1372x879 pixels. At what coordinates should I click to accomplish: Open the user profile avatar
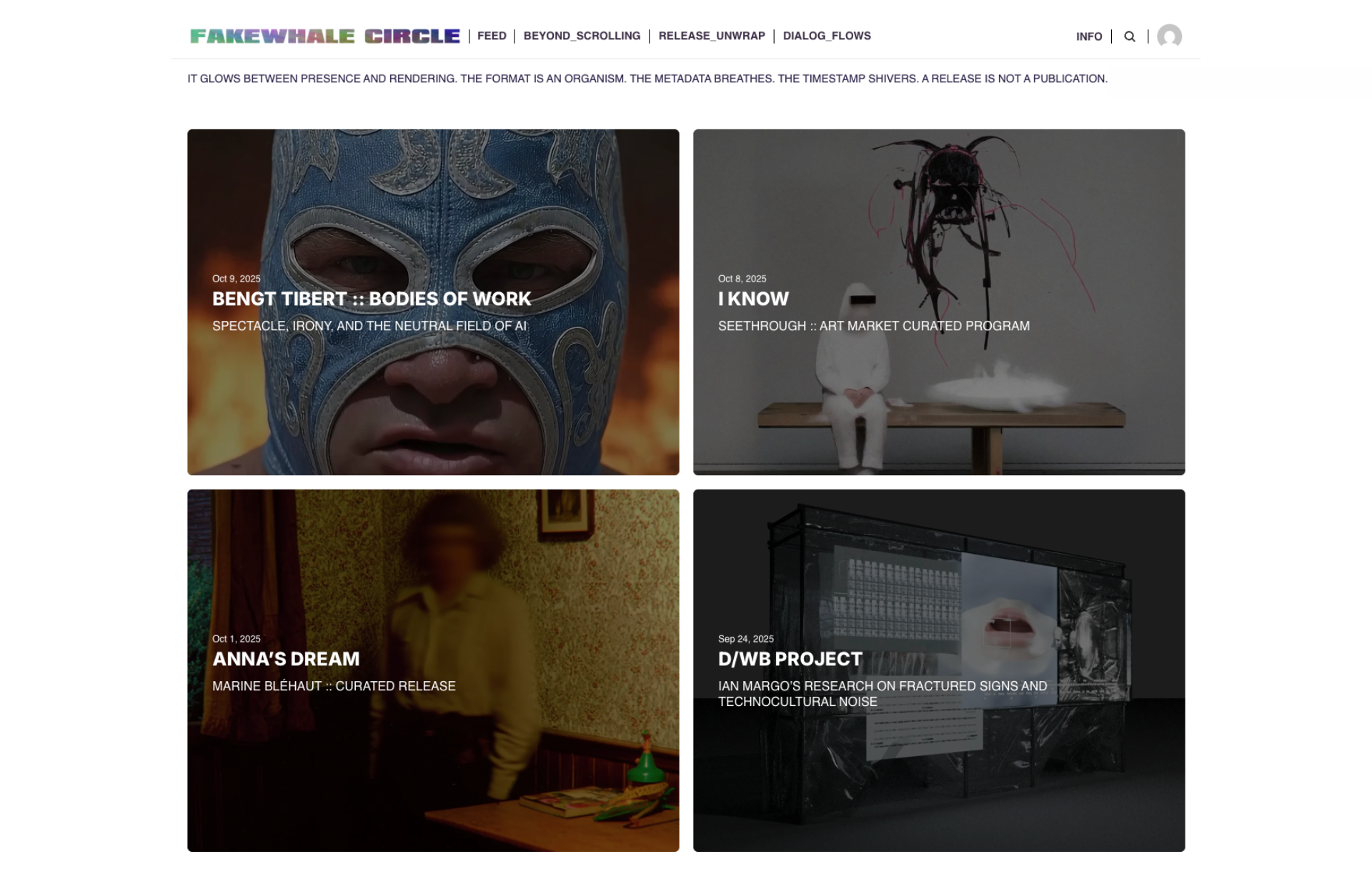1169,36
